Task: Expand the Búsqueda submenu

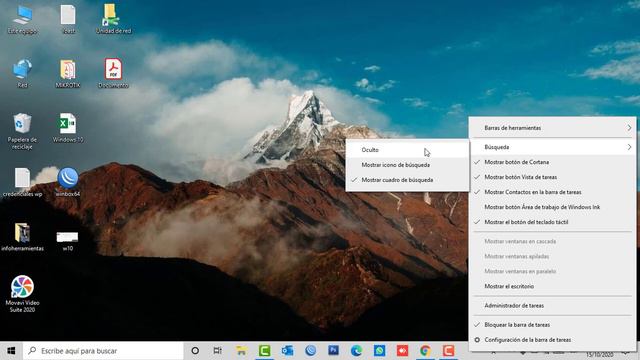Action: (x=553, y=147)
